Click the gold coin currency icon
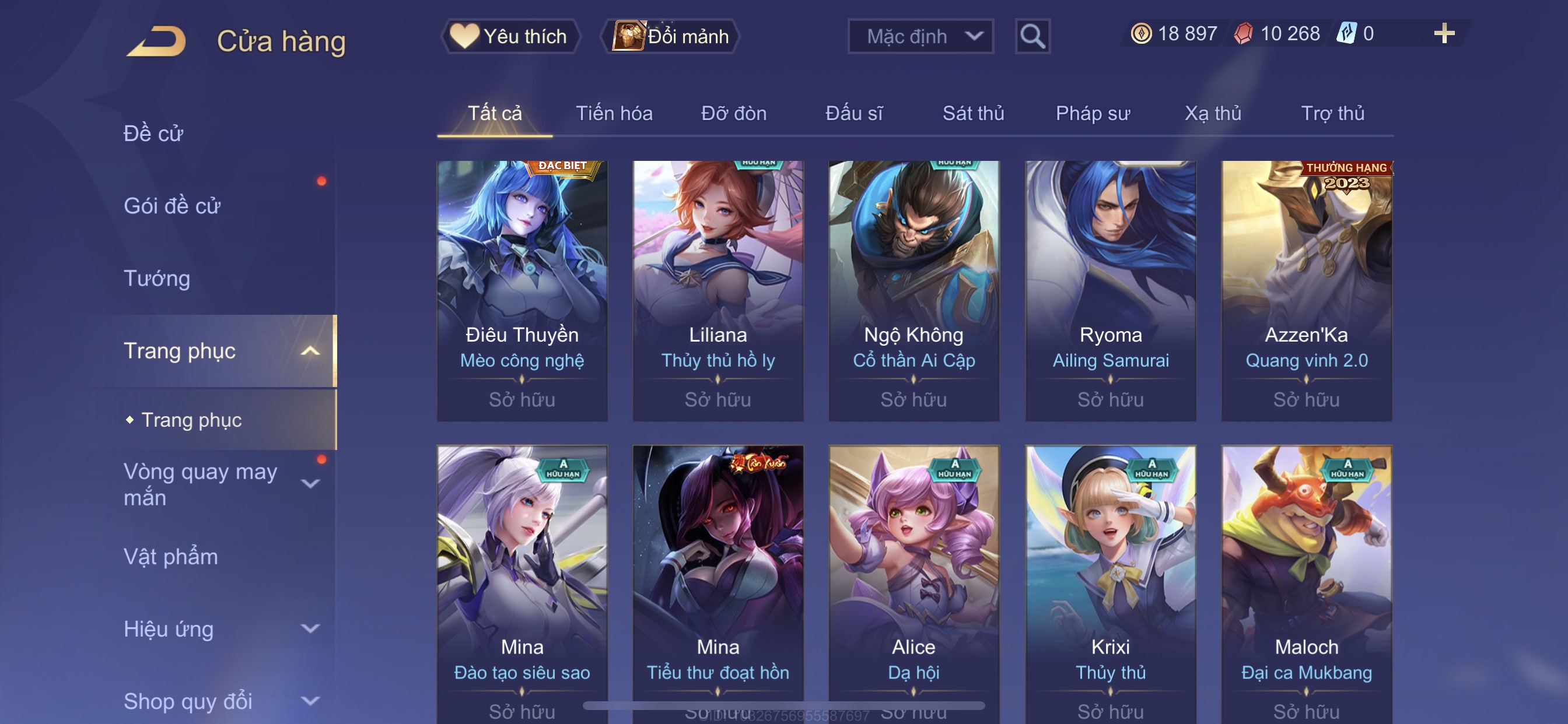The width and height of the screenshot is (1568, 724). point(1140,33)
